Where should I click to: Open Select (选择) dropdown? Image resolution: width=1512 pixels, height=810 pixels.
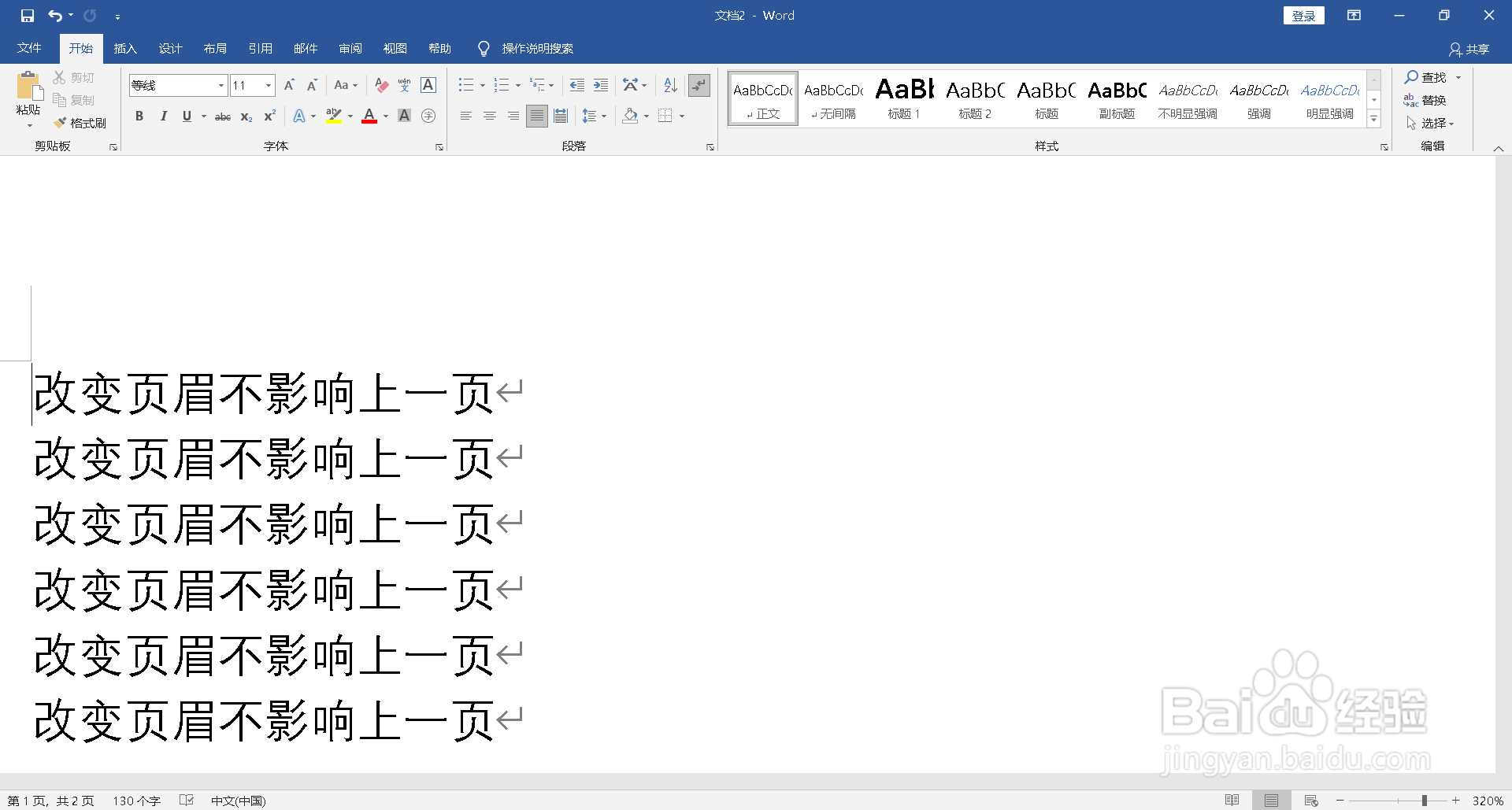[1431, 123]
